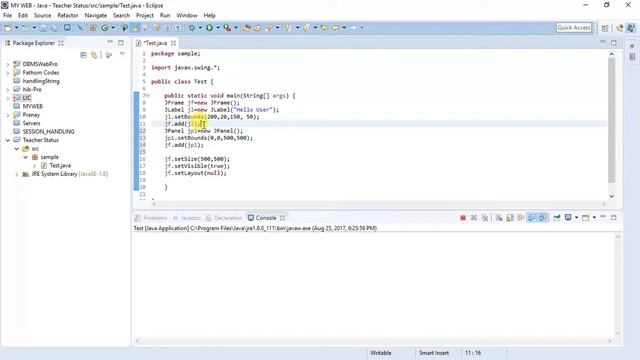
Task: Select the SESSION_HANDLING project
Action: (48, 131)
